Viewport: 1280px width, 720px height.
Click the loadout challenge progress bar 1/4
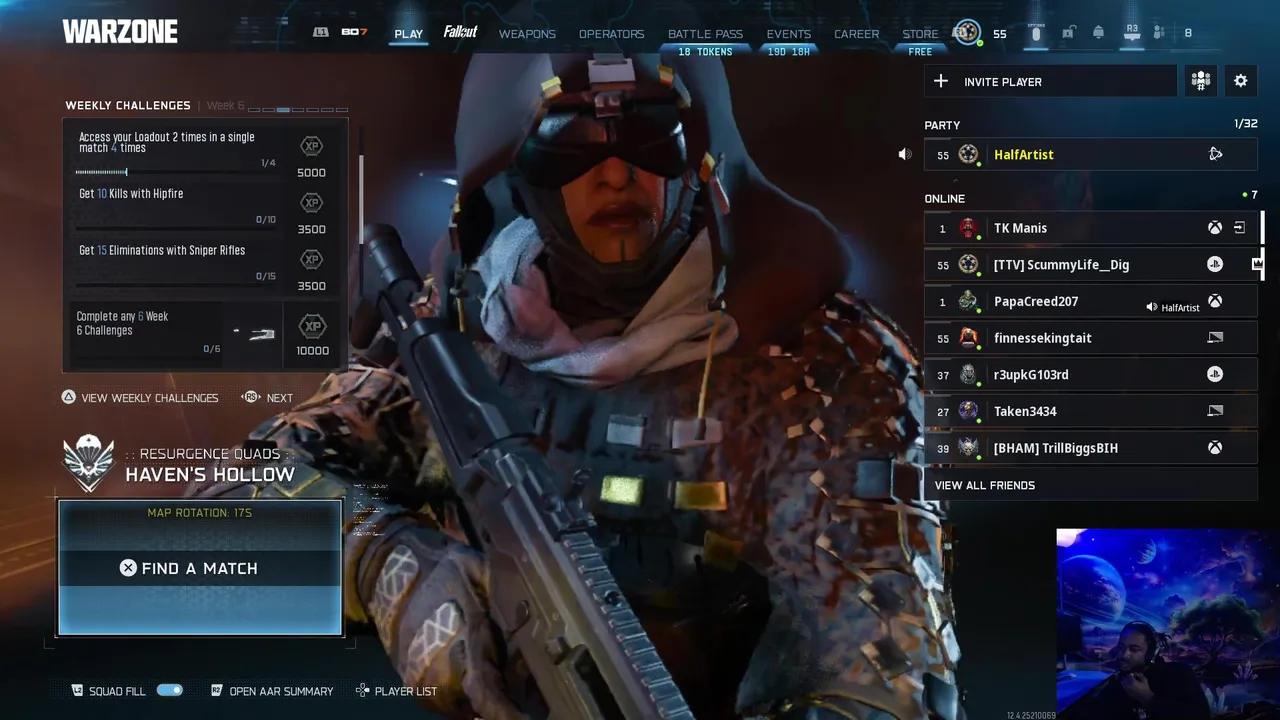pyautogui.click(x=175, y=172)
